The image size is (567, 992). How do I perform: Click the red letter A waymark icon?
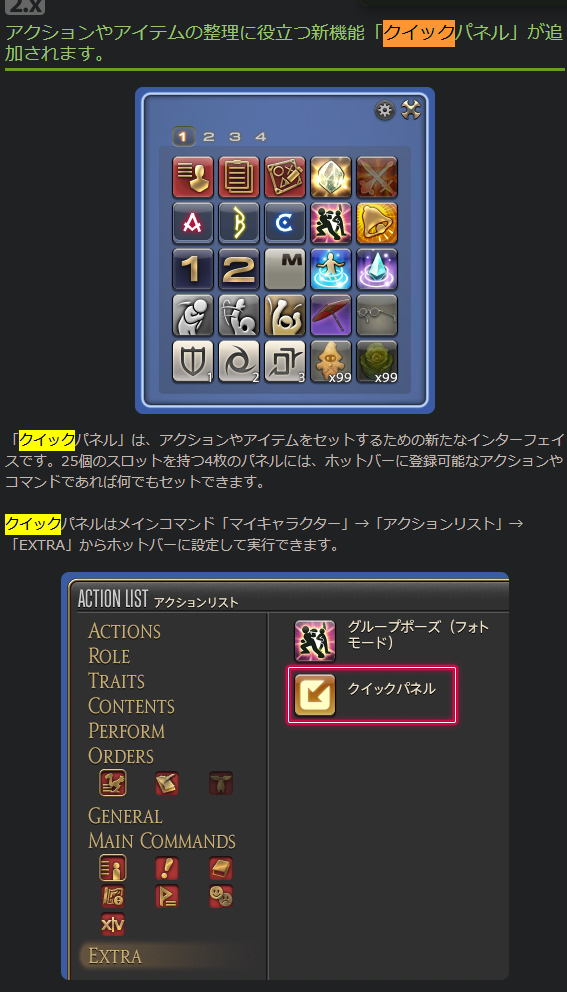pyautogui.click(x=193, y=223)
